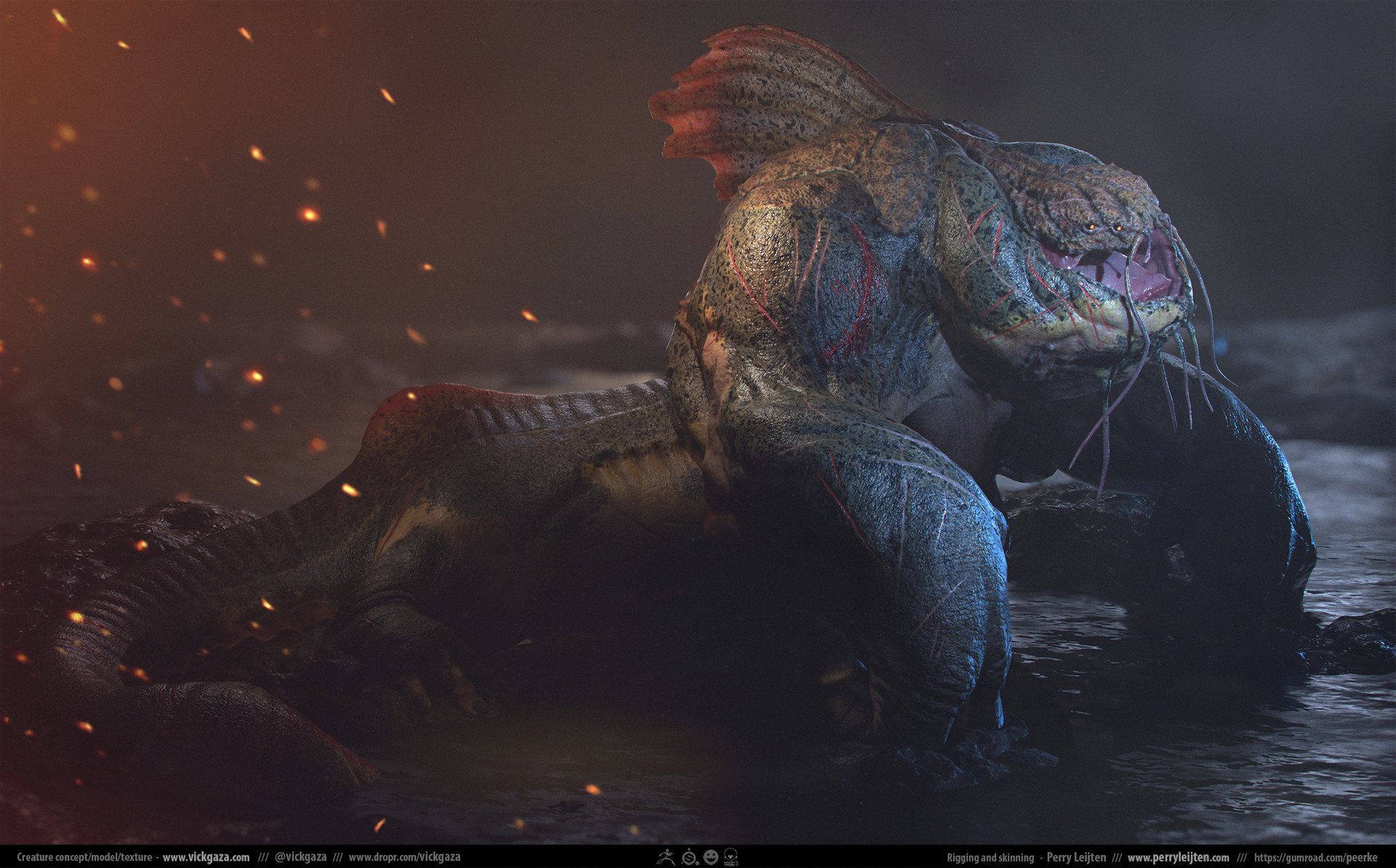
Task: Click the 'Perry Leijten' name text
Action: (x=1075, y=858)
